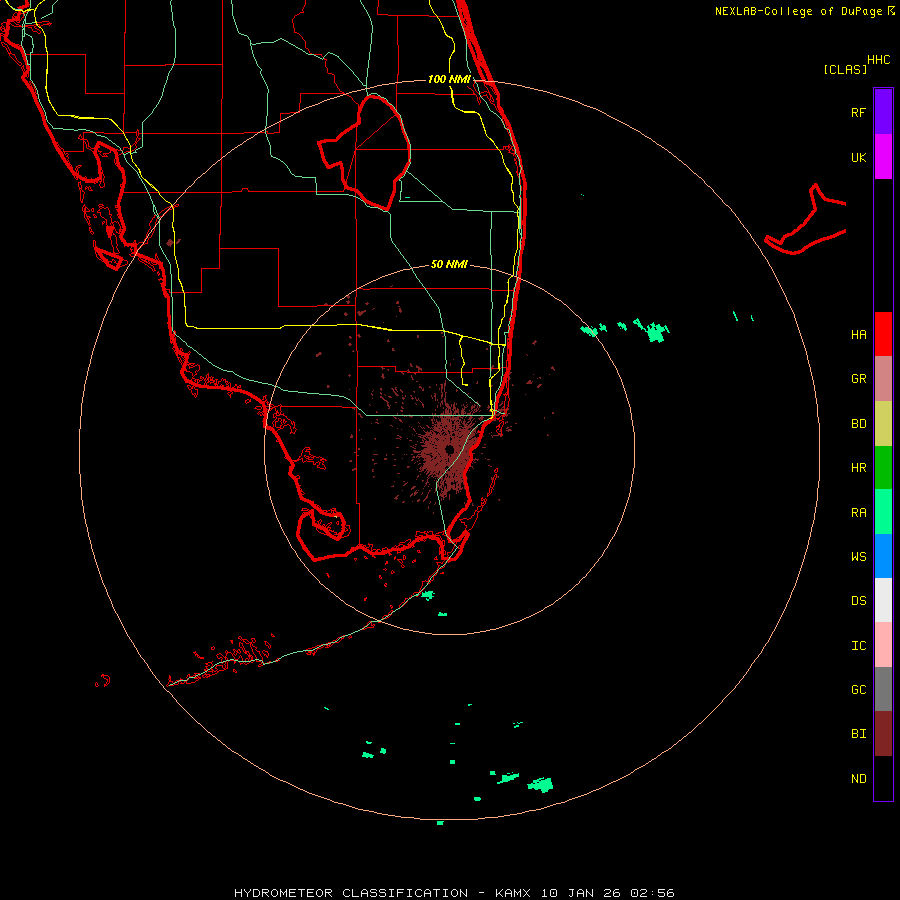The image size is (900, 900).
Task: Click the '50 NMI' range ring label
Action: click(449, 264)
